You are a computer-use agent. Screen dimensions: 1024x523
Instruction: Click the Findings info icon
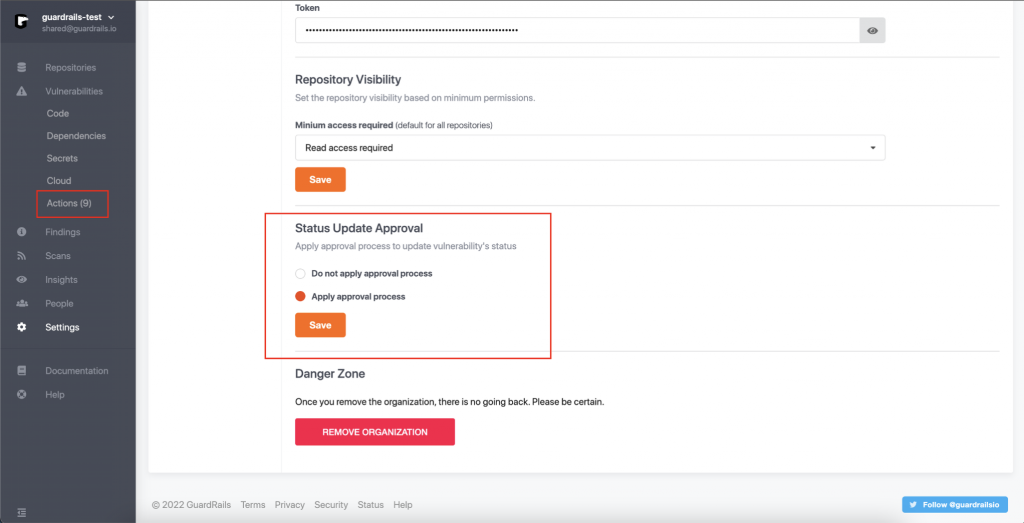tap(22, 232)
